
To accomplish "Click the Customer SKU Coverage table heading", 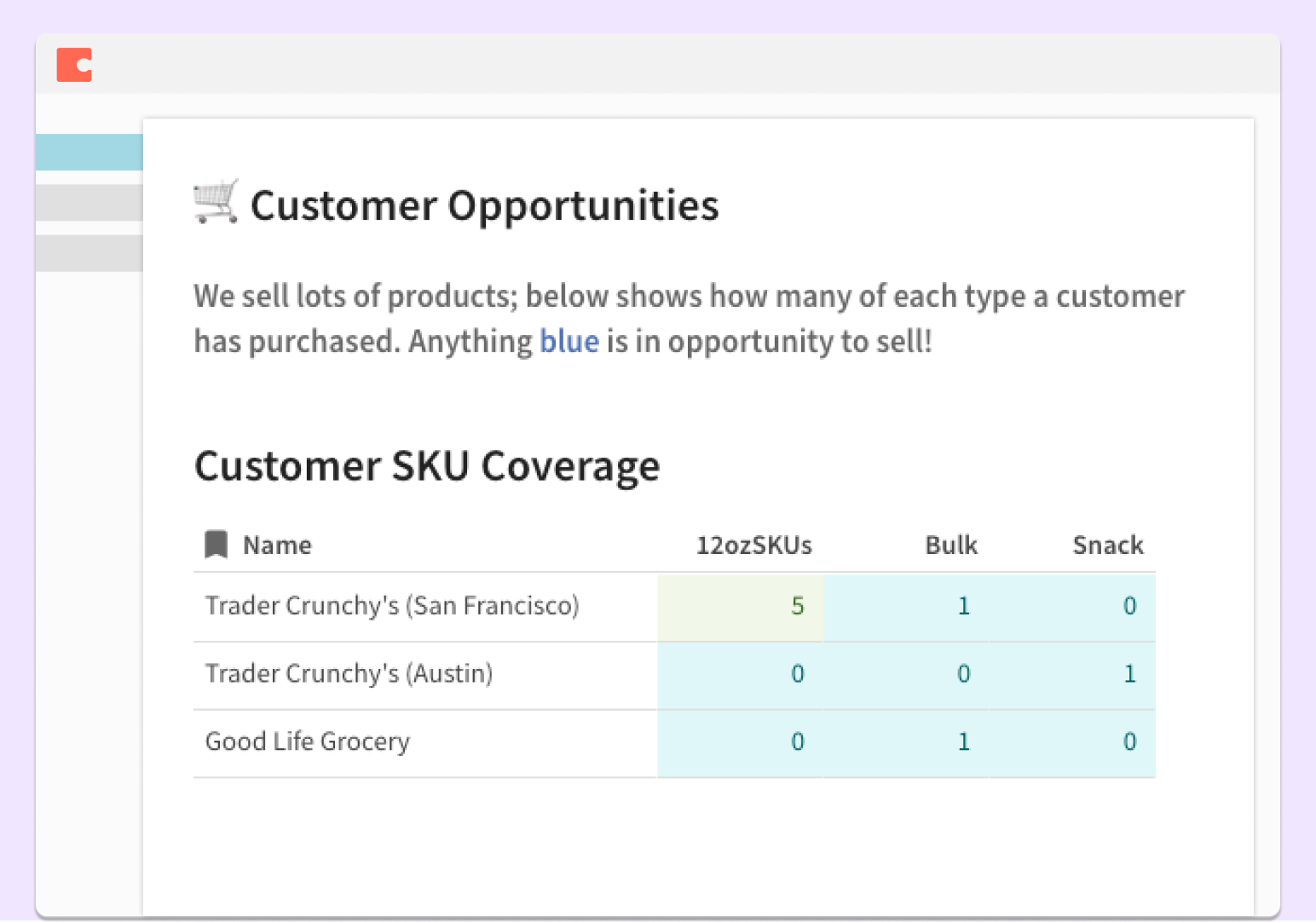I will pos(427,466).
